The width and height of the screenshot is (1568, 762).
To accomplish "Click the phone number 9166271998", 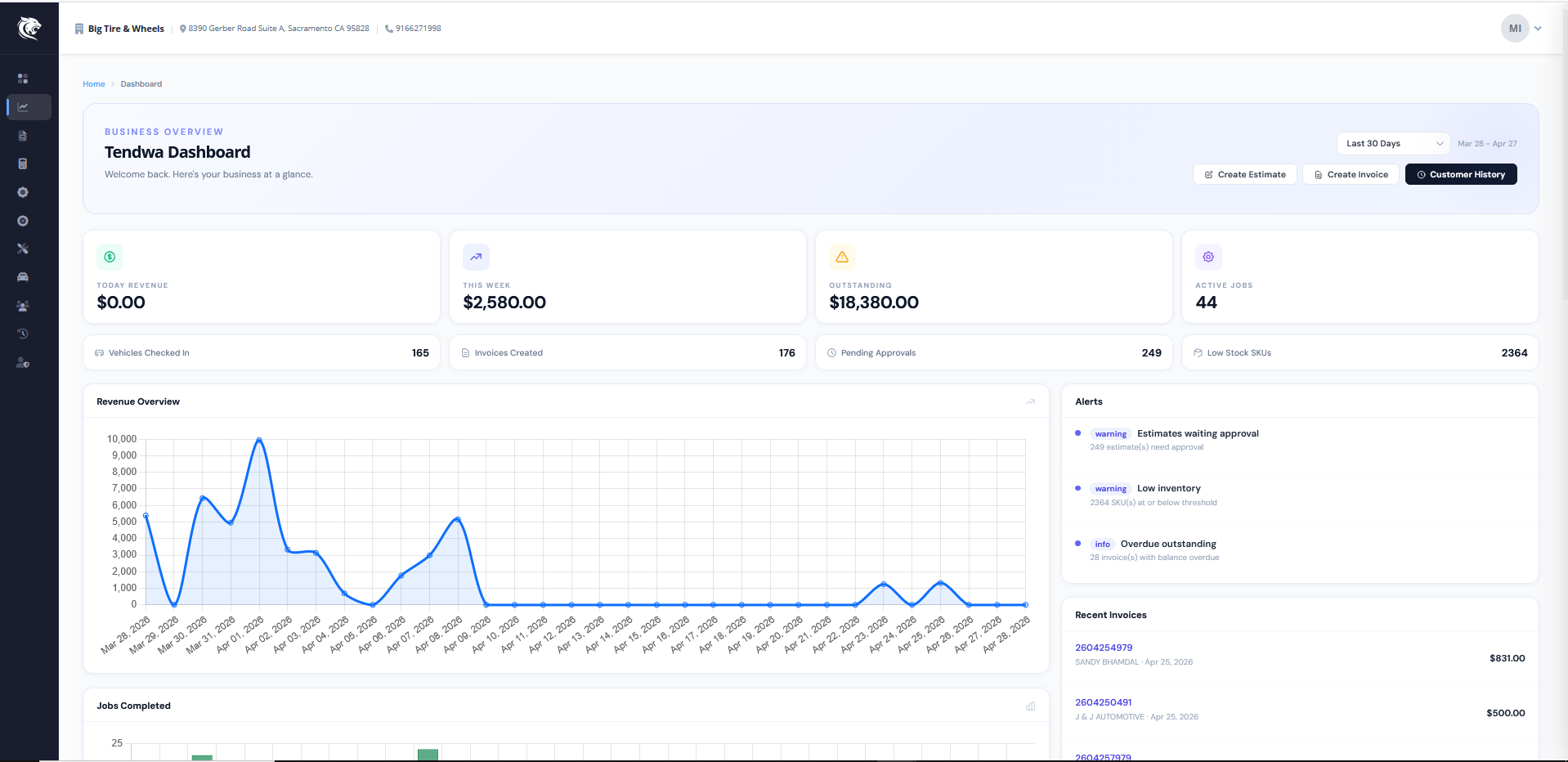I will click(x=419, y=29).
